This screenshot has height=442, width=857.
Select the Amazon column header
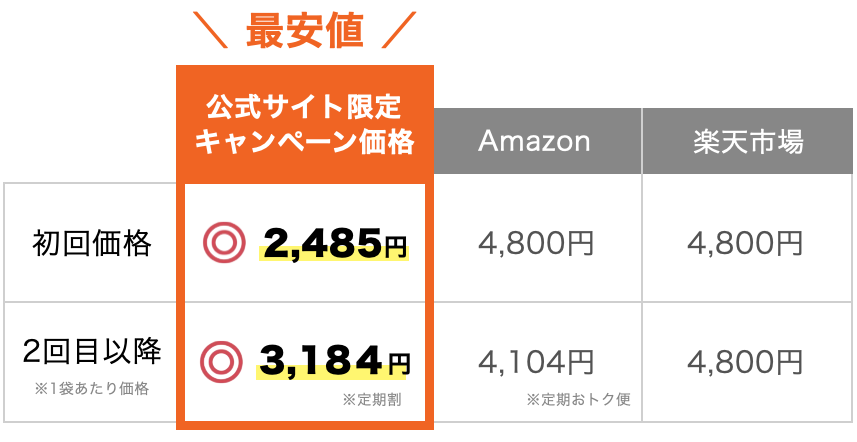pyautogui.click(x=534, y=141)
